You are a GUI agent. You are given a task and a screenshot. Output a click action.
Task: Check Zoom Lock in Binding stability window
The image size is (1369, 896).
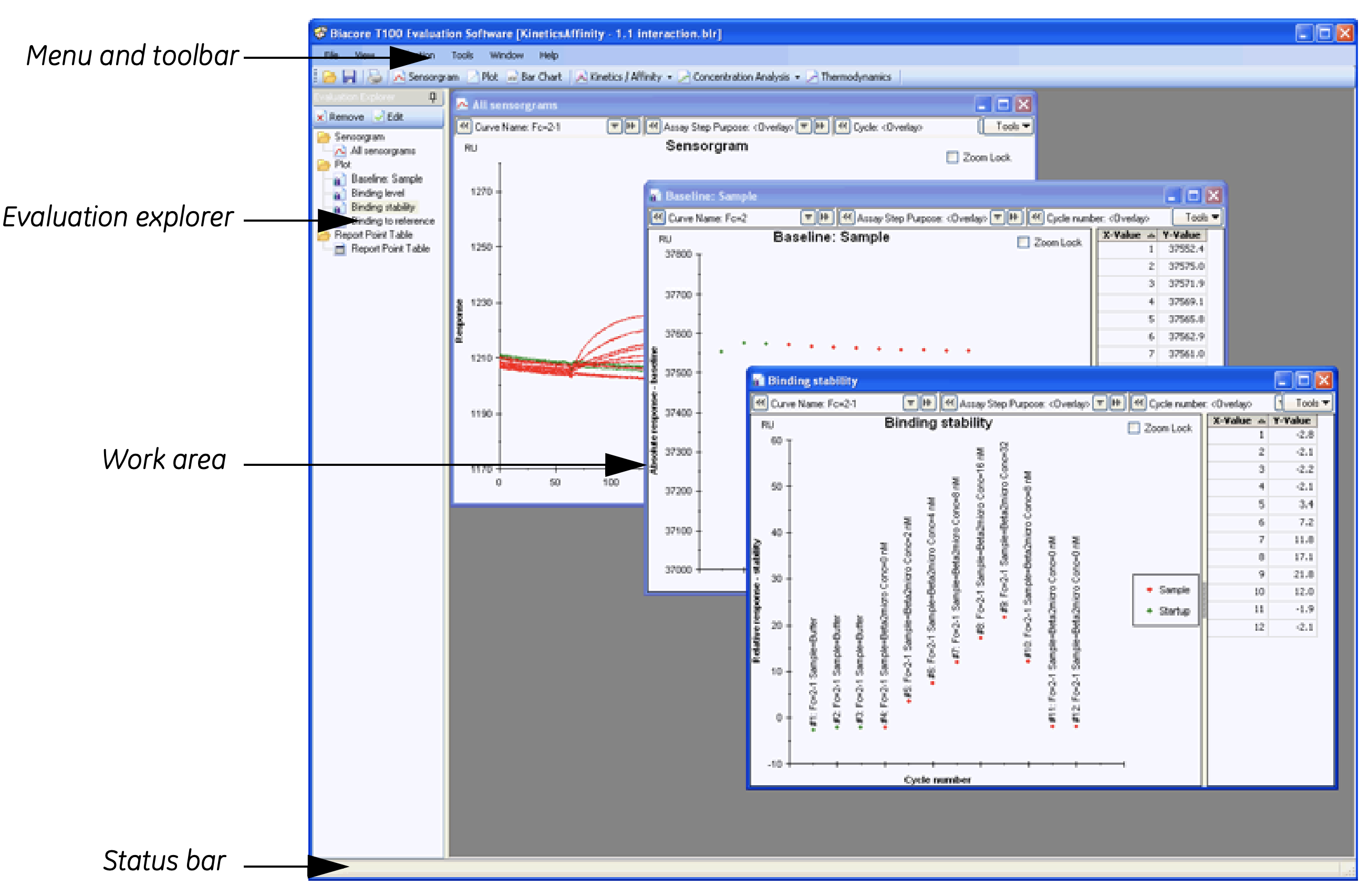[1134, 429]
